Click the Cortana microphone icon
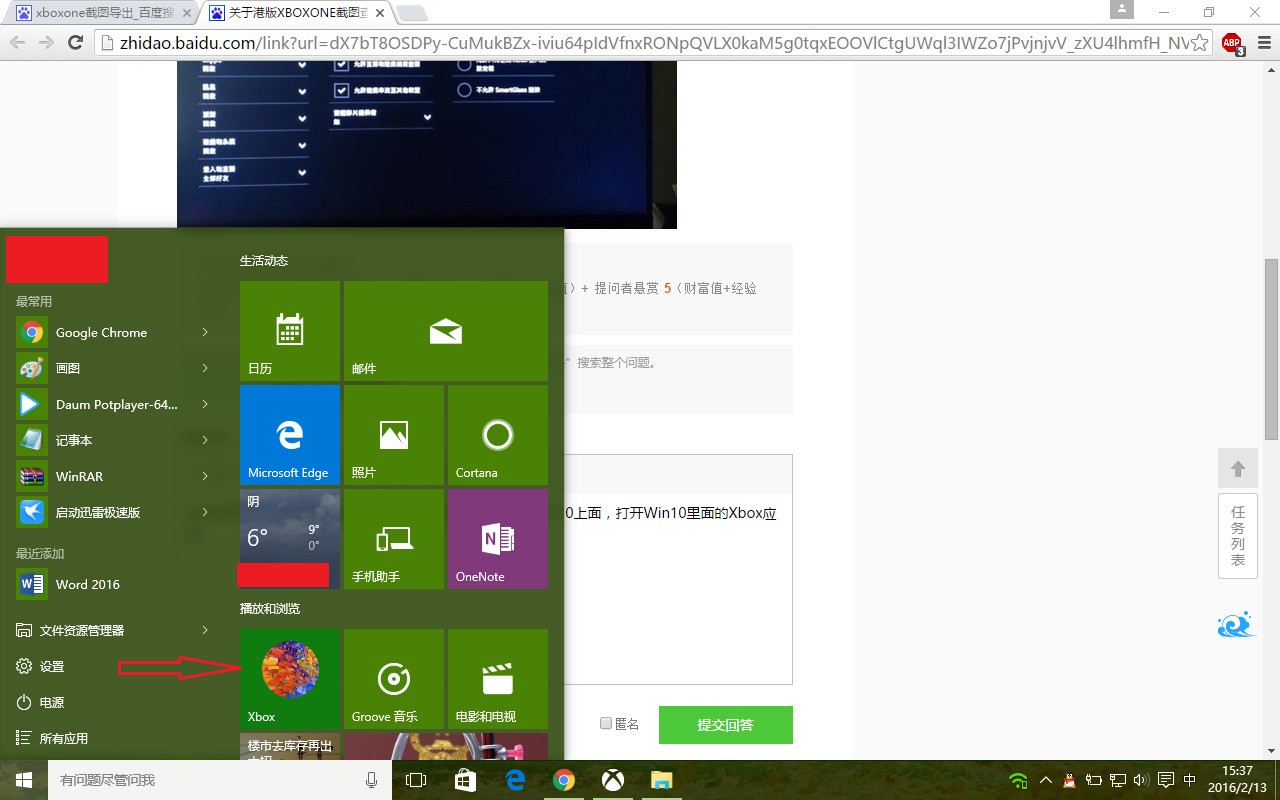This screenshot has height=800, width=1280. pyautogui.click(x=372, y=780)
